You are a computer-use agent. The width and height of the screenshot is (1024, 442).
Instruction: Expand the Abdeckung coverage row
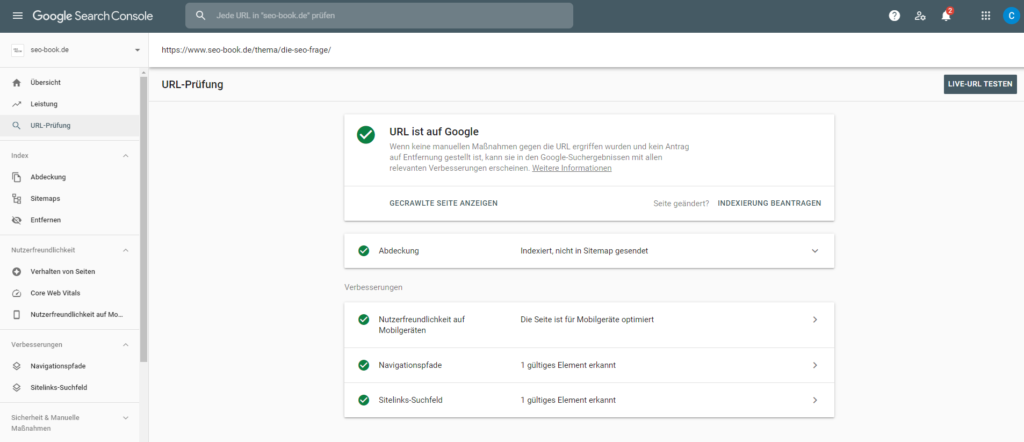(x=814, y=251)
